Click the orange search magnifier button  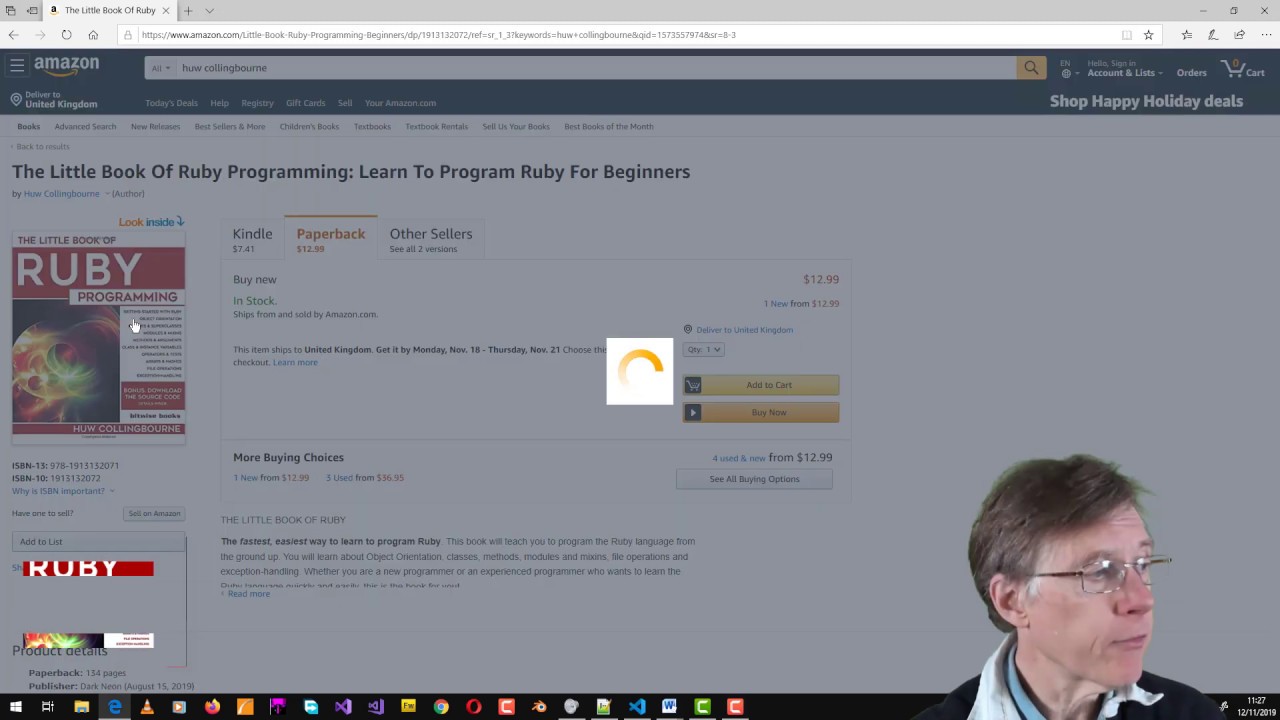coord(1031,67)
